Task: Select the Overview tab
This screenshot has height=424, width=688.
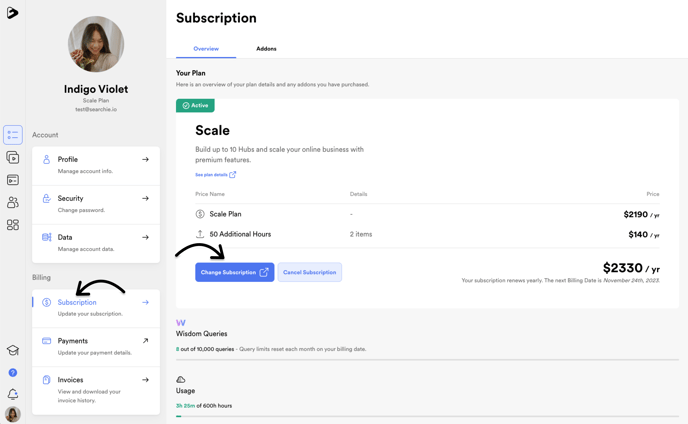Action: point(206,49)
